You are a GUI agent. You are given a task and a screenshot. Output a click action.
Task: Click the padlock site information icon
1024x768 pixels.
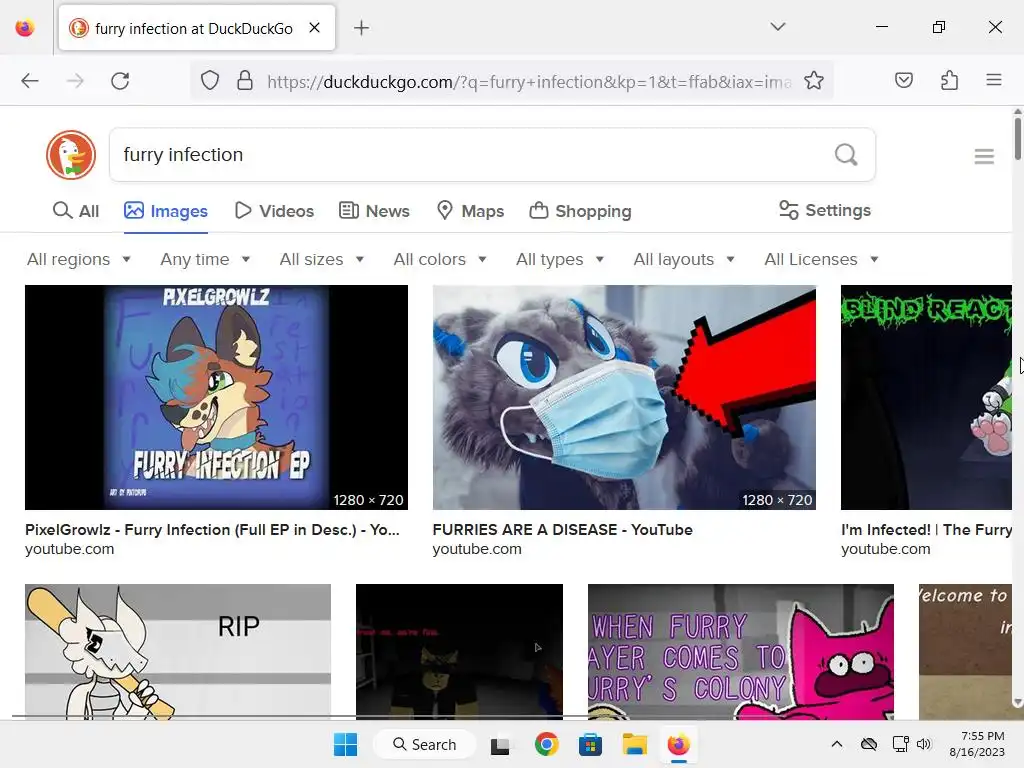point(245,81)
